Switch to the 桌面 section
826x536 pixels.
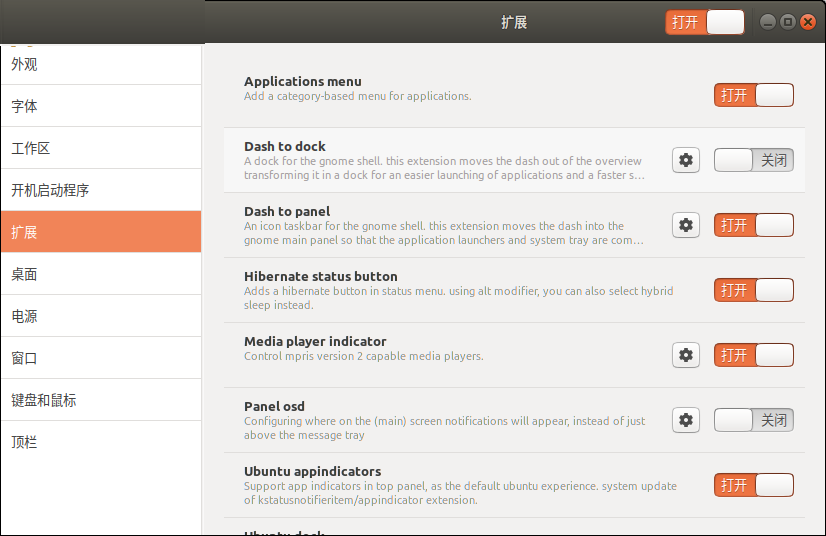pyautogui.click(x=100, y=274)
